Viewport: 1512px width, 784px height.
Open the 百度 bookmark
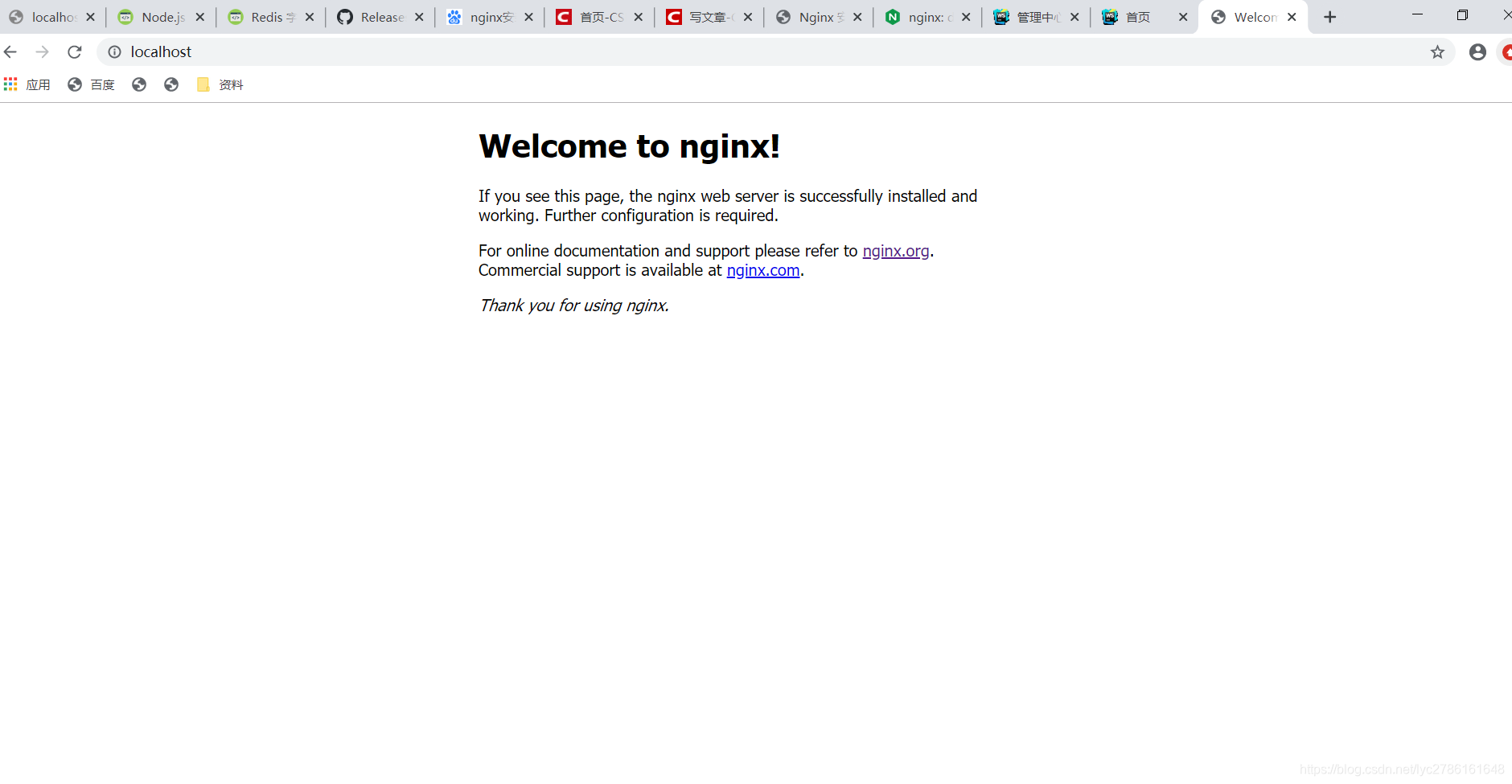tap(91, 84)
